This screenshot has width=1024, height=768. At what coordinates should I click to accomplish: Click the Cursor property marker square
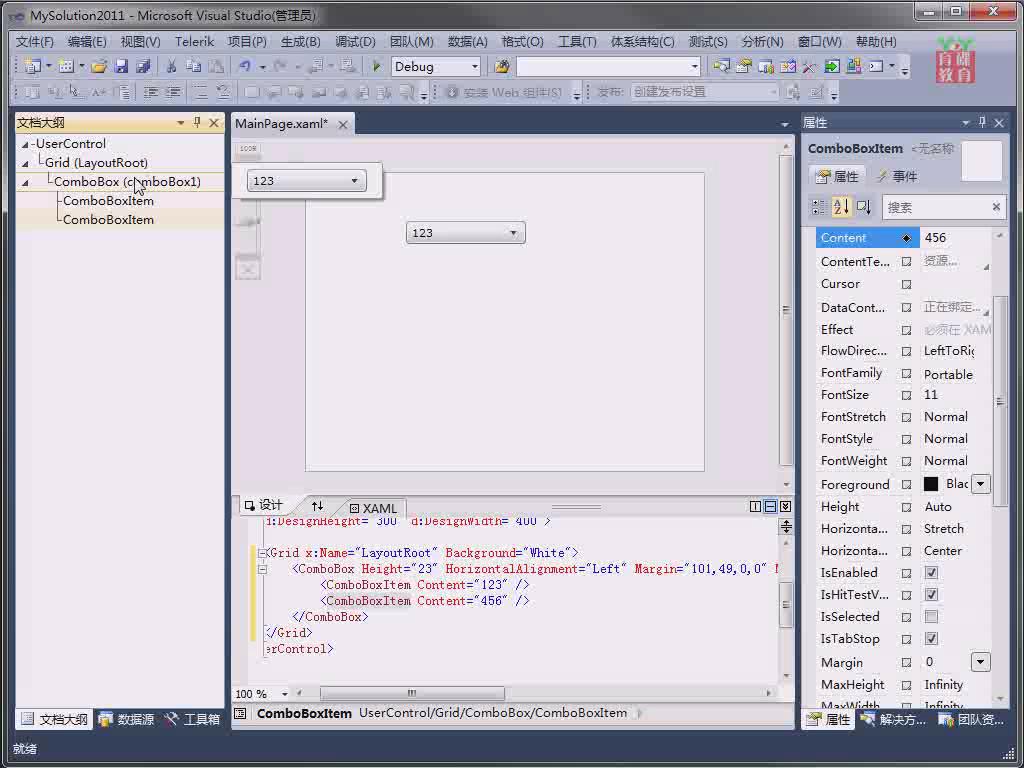[x=906, y=284]
